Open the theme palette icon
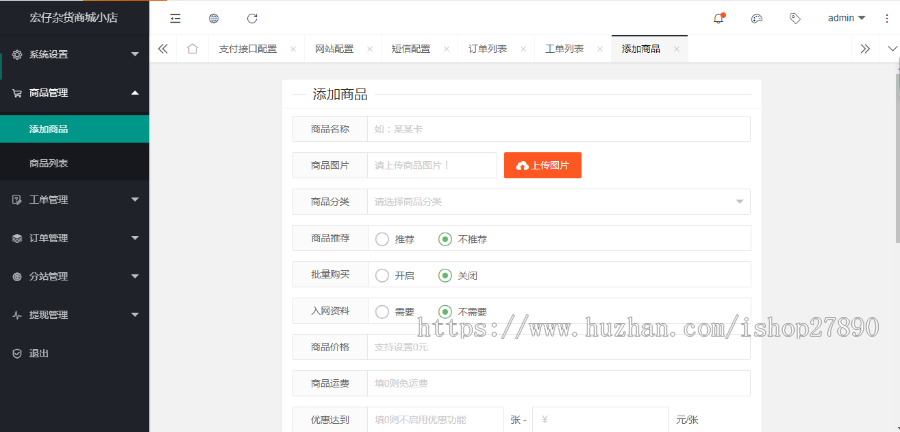This screenshot has width=900, height=432. click(757, 18)
